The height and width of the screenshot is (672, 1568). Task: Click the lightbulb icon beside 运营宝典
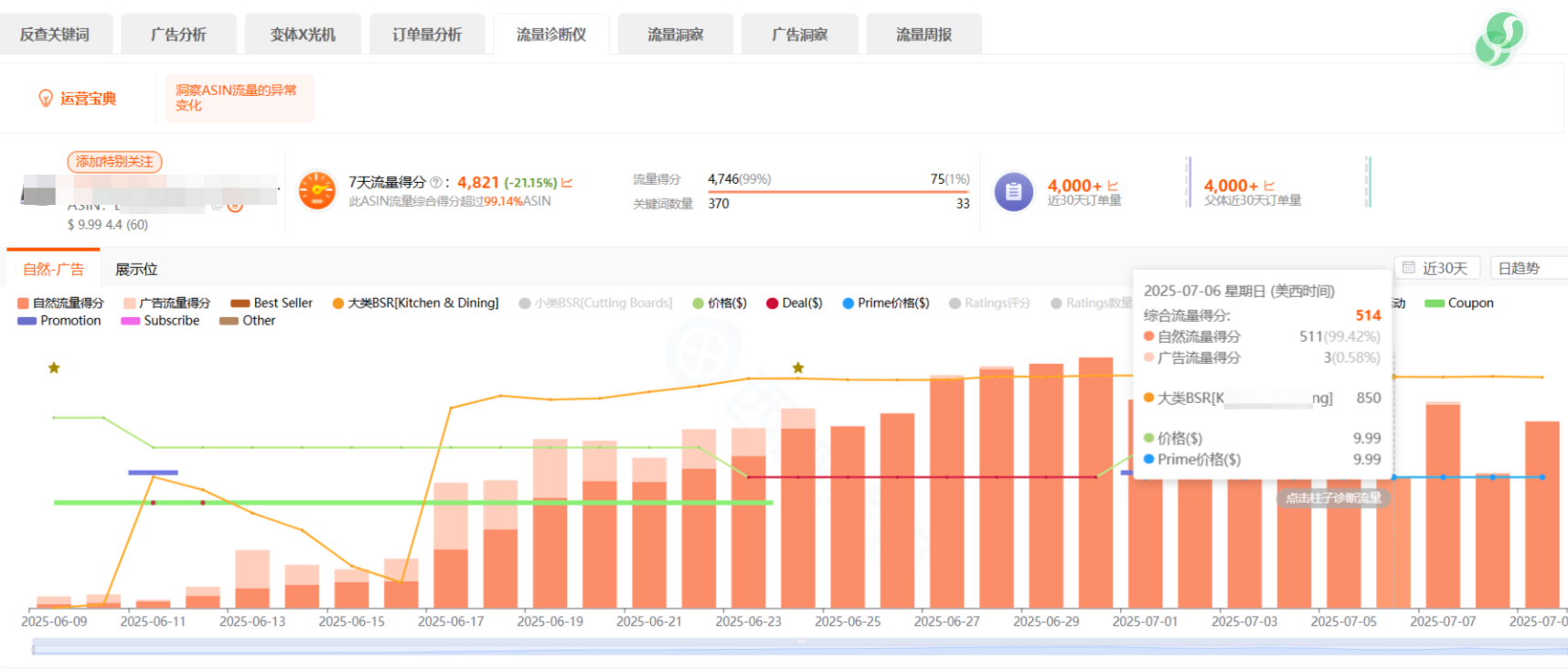click(x=46, y=98)
